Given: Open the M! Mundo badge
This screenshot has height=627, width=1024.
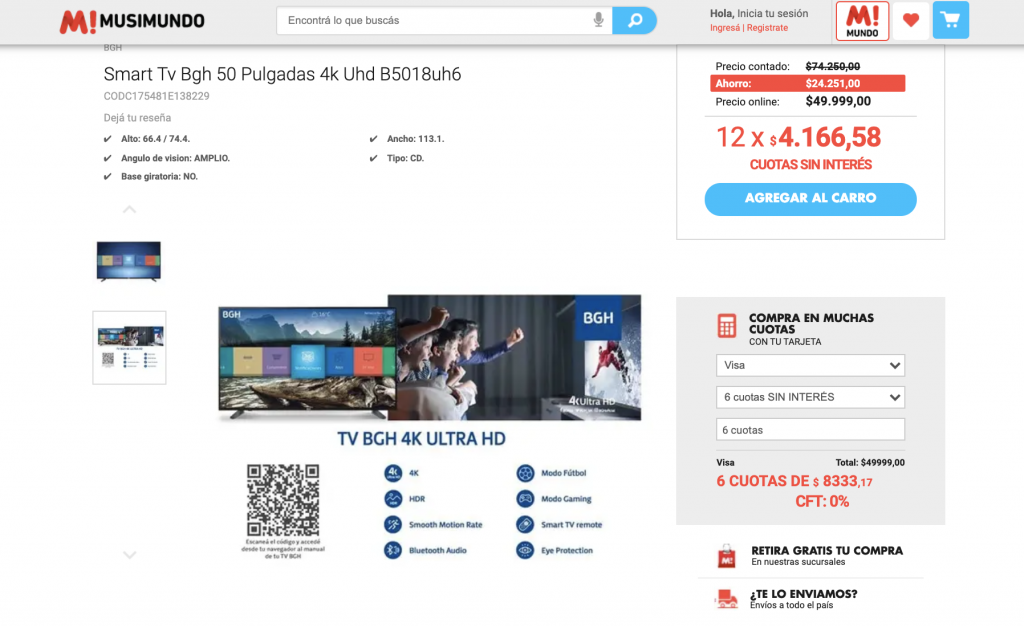Looking at the screenshot, I should pos(862,21).
